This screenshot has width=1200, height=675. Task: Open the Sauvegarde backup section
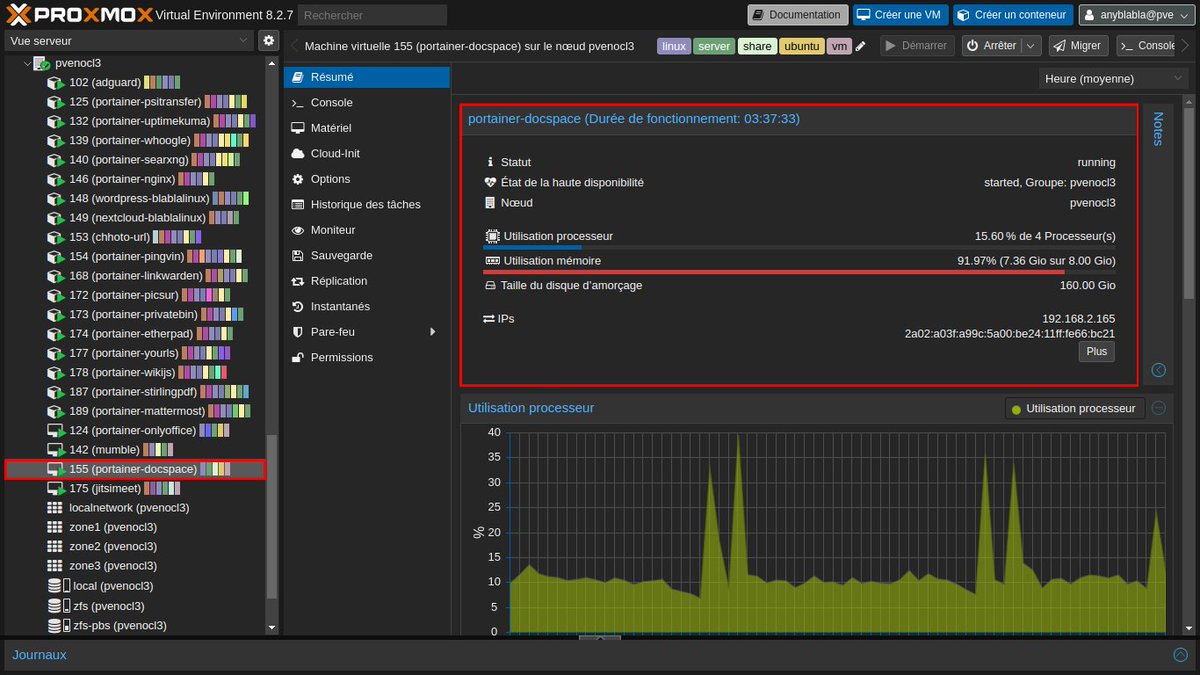(x=335, y=255)
